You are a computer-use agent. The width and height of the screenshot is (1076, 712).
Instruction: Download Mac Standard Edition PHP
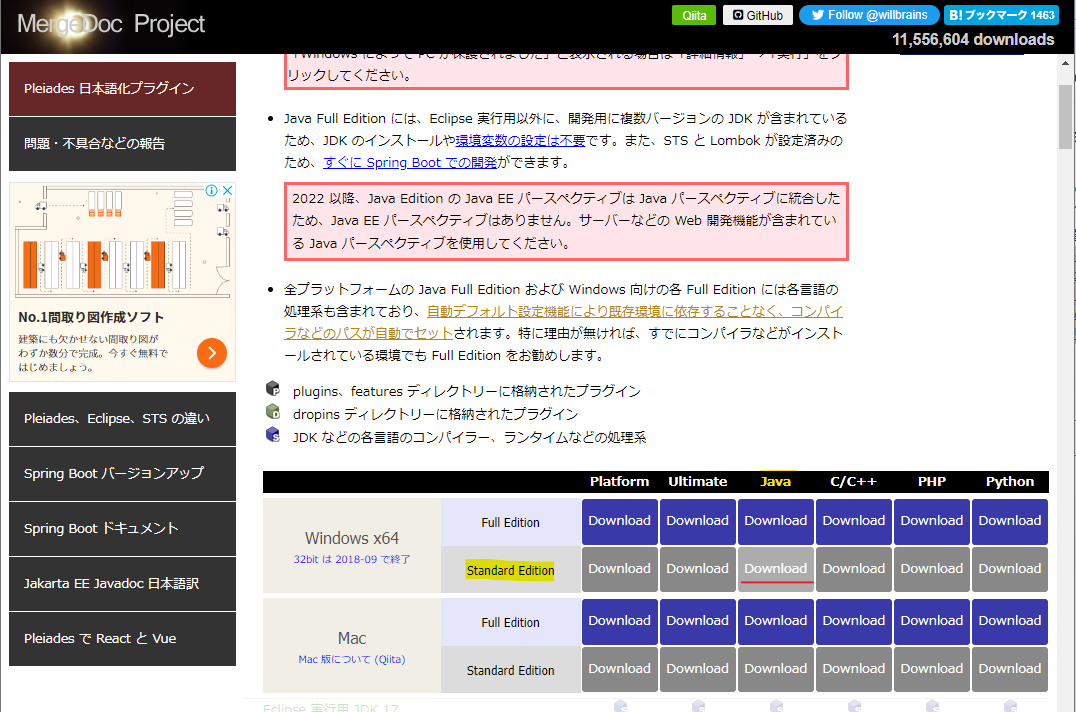point(932,669)
